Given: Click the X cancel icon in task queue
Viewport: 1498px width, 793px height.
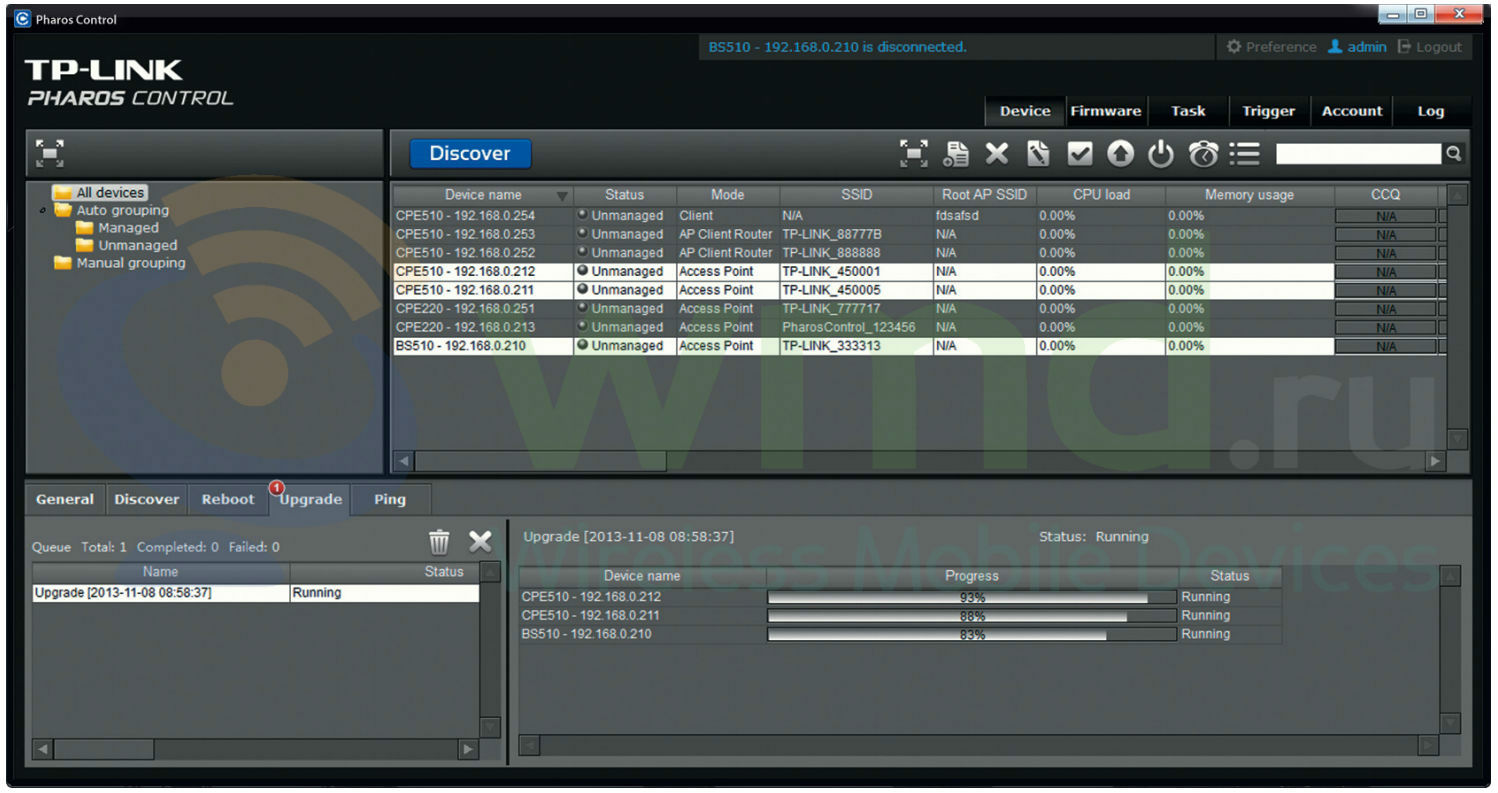Looking at the screenshot, I should 481,542.
